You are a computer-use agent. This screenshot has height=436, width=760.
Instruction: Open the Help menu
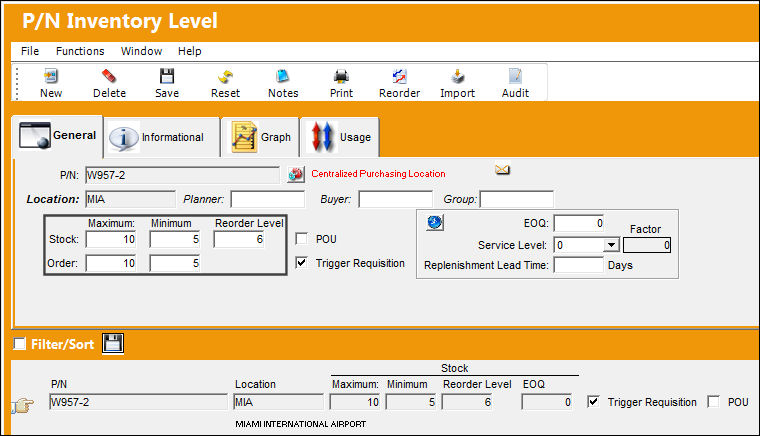[x=190, y=51]
